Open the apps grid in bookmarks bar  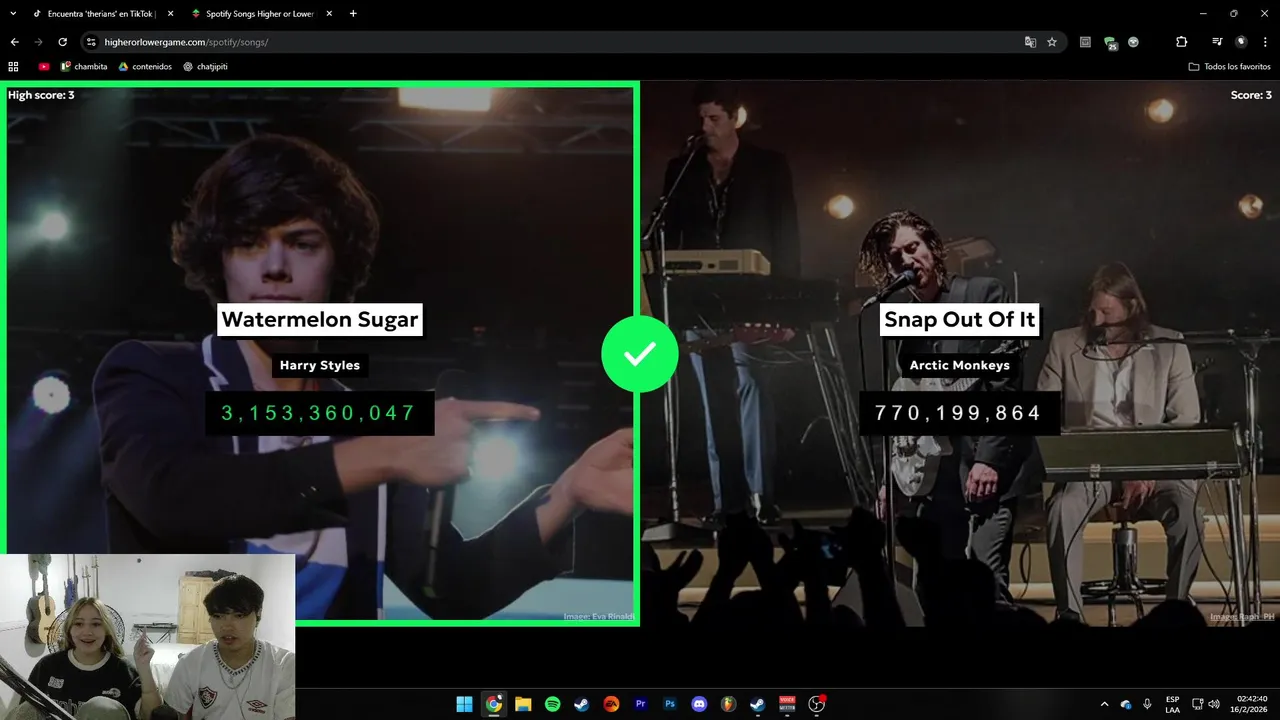[x=13, y=67]
